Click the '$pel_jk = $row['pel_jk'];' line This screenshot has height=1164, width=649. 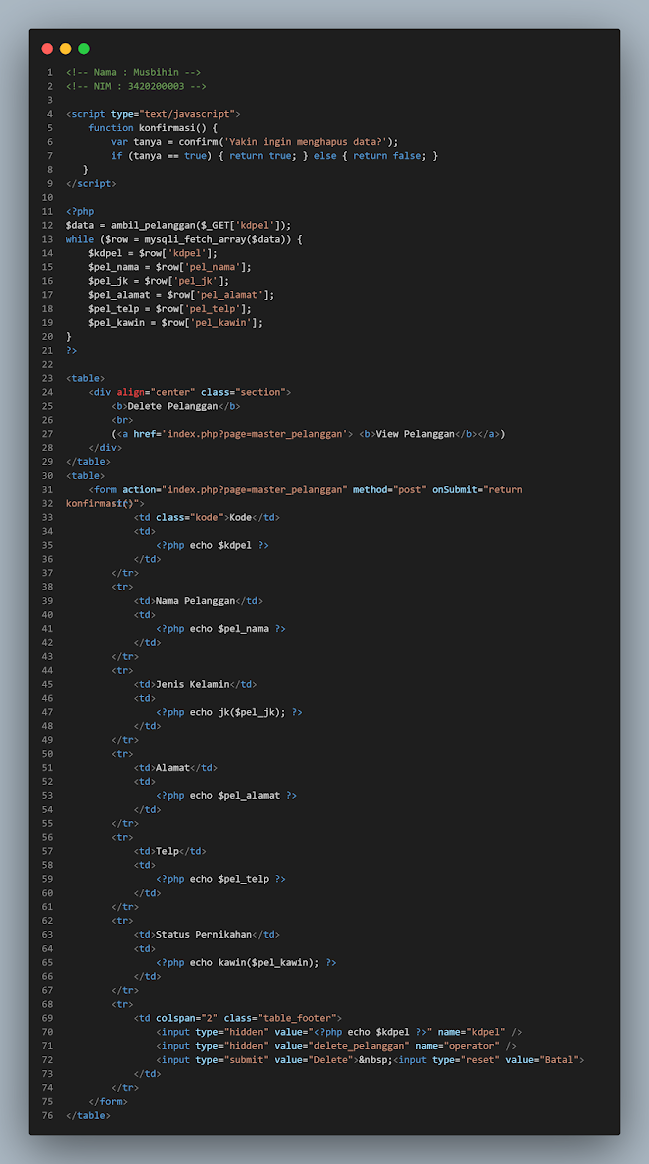(x=159, y=281)
